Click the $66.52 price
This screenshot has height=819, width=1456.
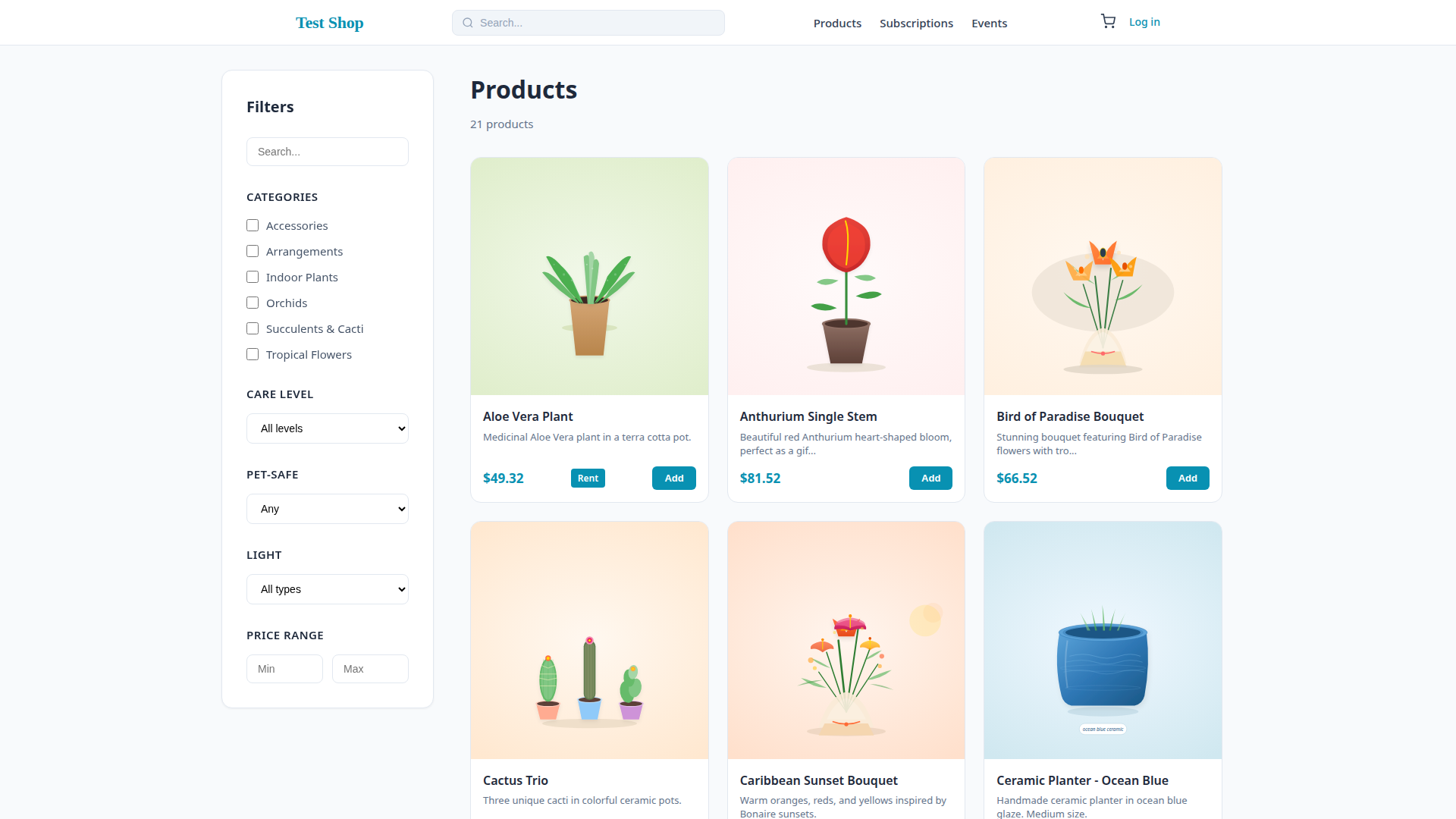(1017, 479)
